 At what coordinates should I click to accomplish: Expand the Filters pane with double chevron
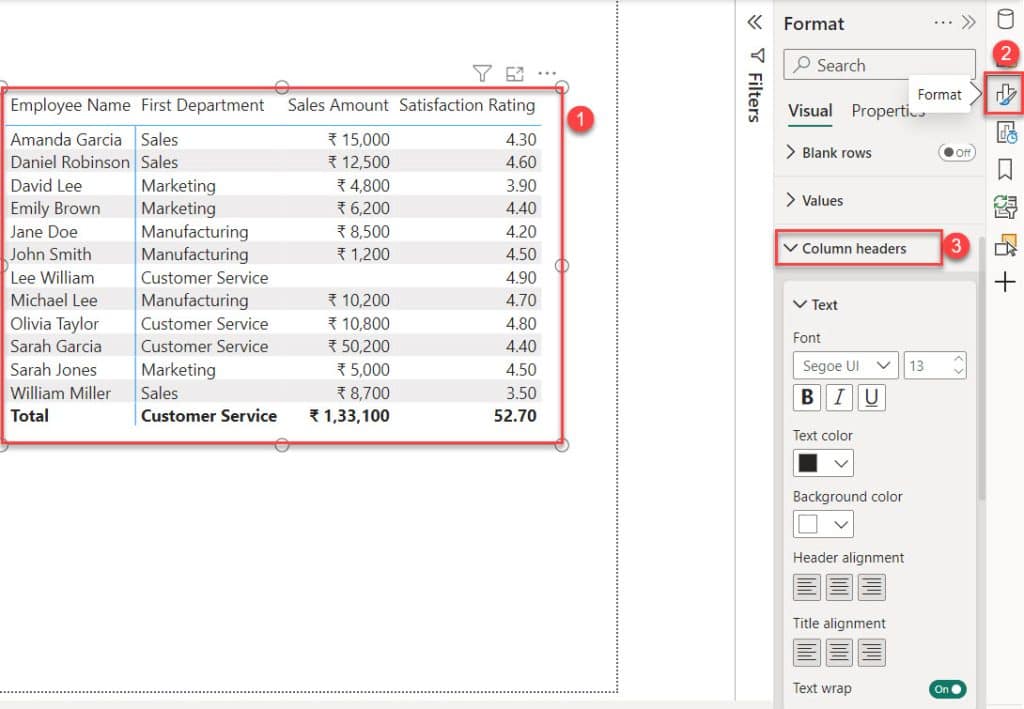tap(754, 23)
